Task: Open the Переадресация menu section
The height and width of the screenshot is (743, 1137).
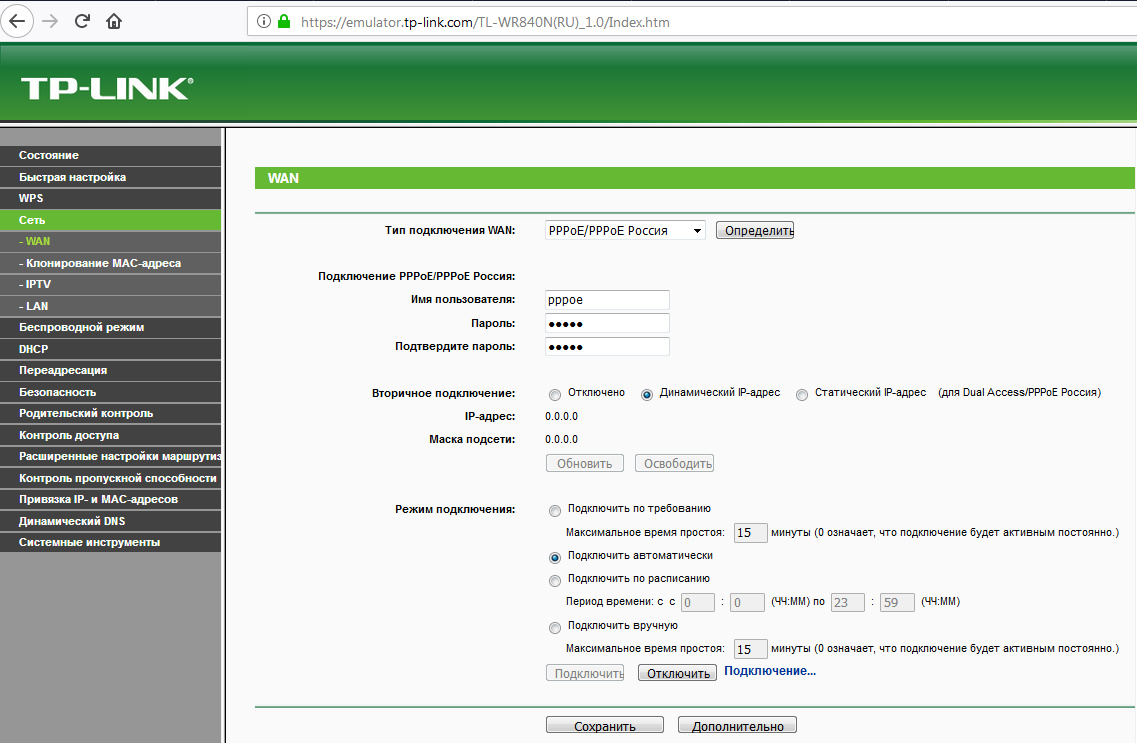Action: point(110,370)
